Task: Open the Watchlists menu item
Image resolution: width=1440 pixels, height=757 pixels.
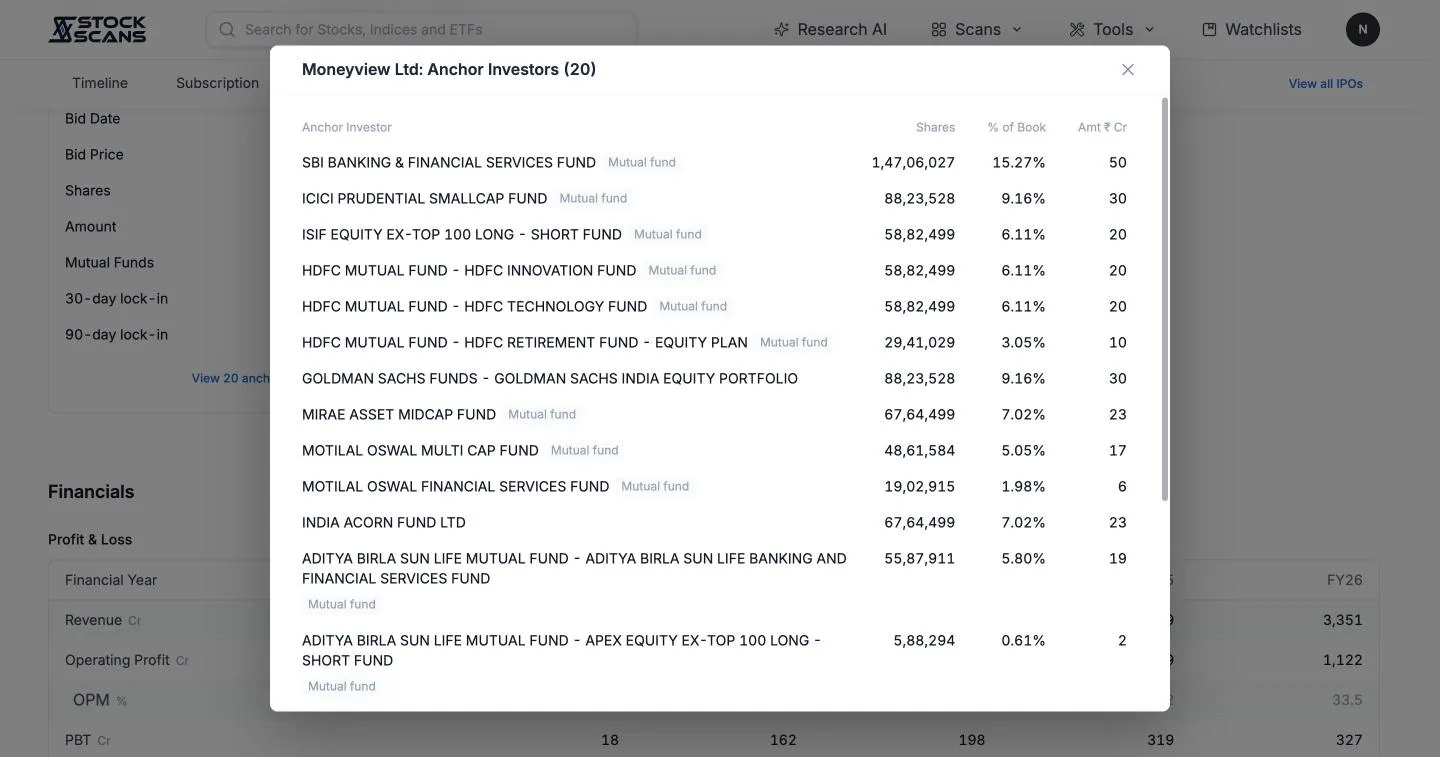Action: (x=1252, y=30)
